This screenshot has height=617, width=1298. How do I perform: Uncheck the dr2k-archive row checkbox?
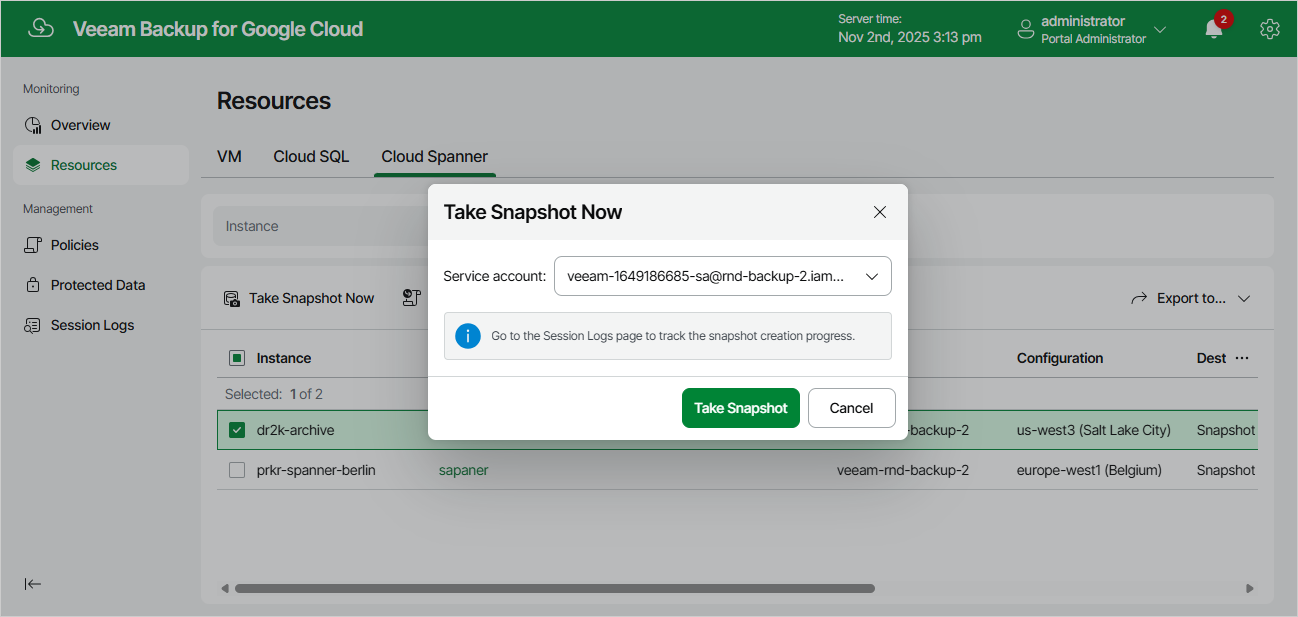point(237,430)
